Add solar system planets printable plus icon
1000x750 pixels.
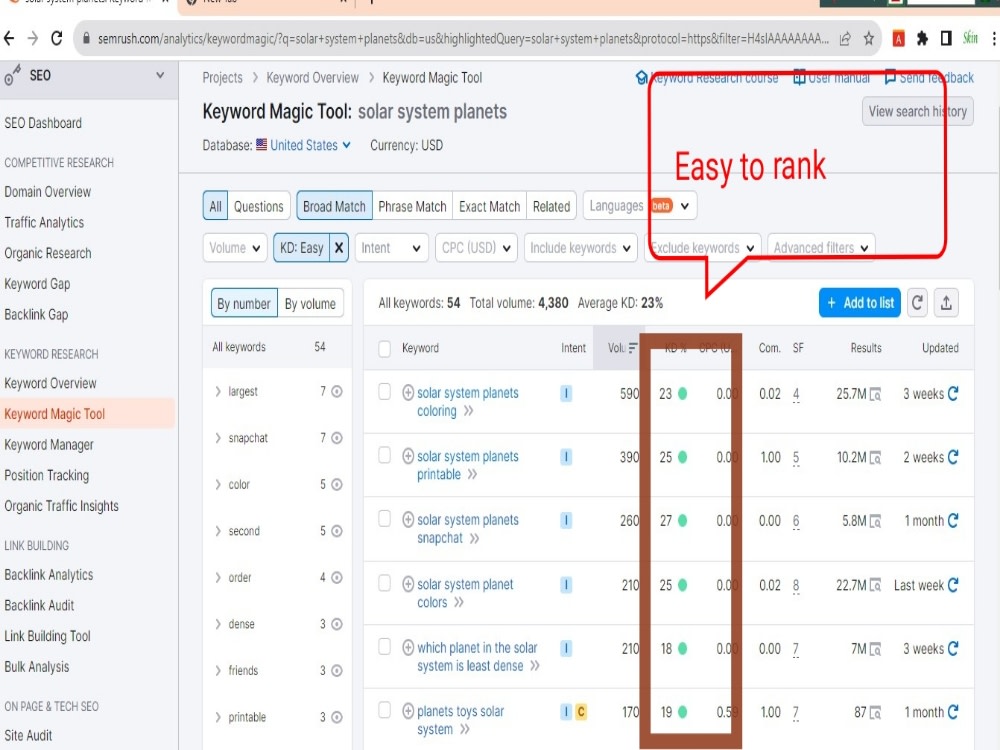pos(408,456)
